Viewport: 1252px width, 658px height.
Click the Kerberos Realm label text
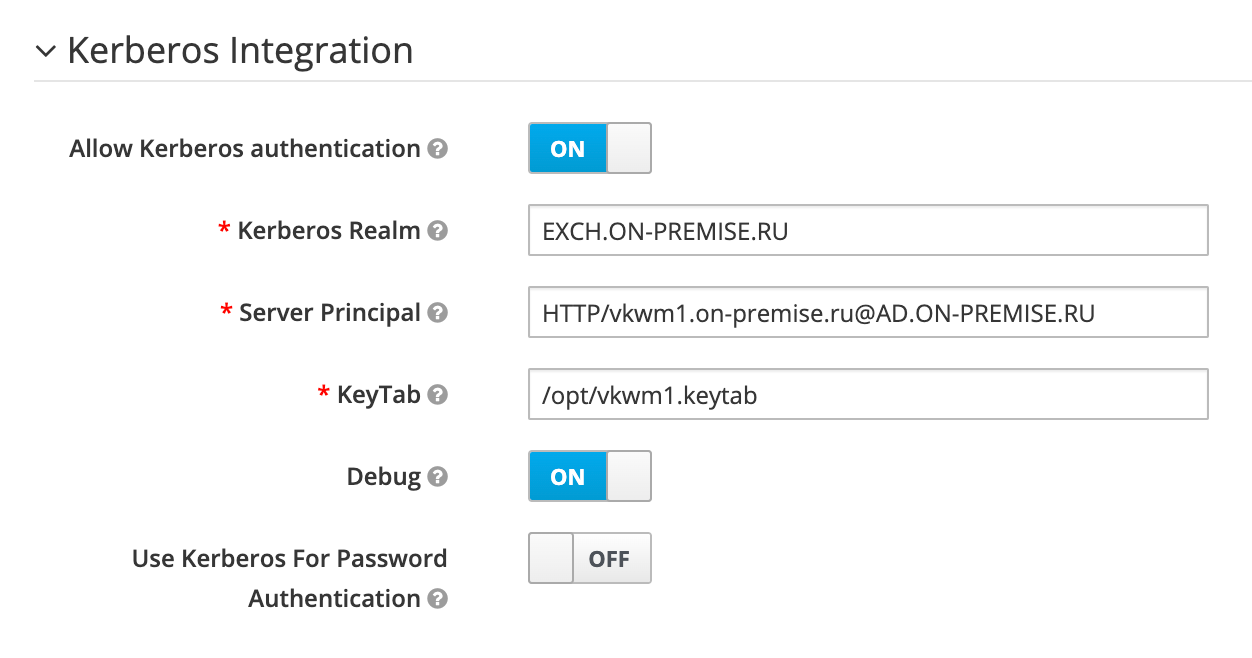(x=328, y=231)
